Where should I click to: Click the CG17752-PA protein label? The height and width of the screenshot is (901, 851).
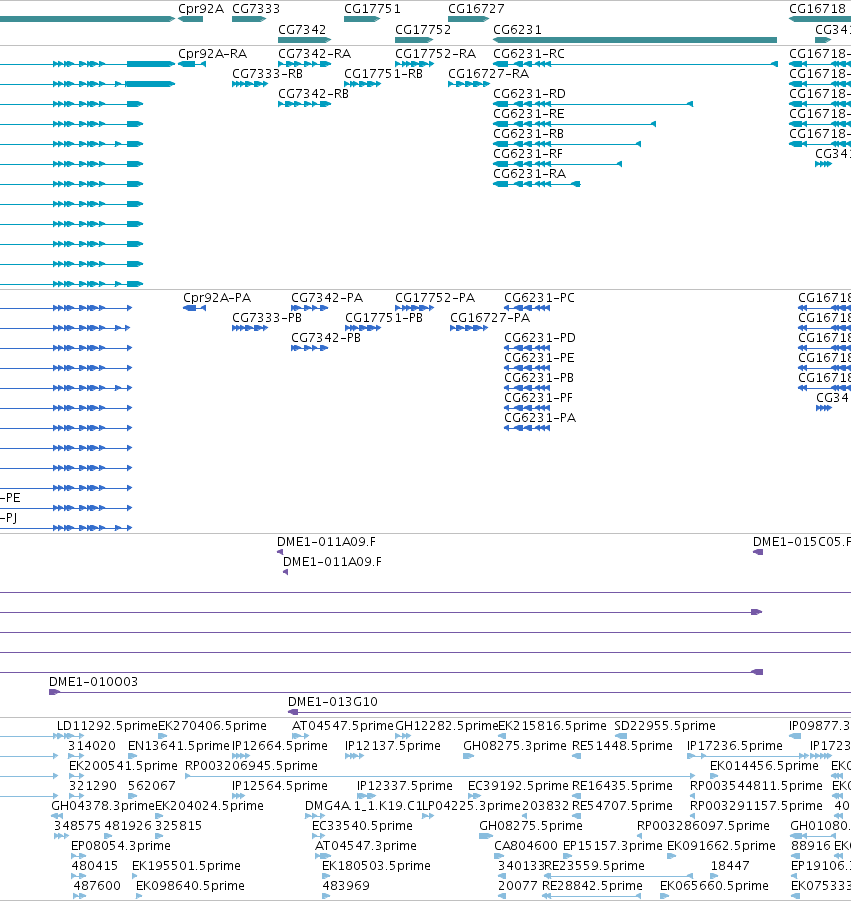coord(435,298)
